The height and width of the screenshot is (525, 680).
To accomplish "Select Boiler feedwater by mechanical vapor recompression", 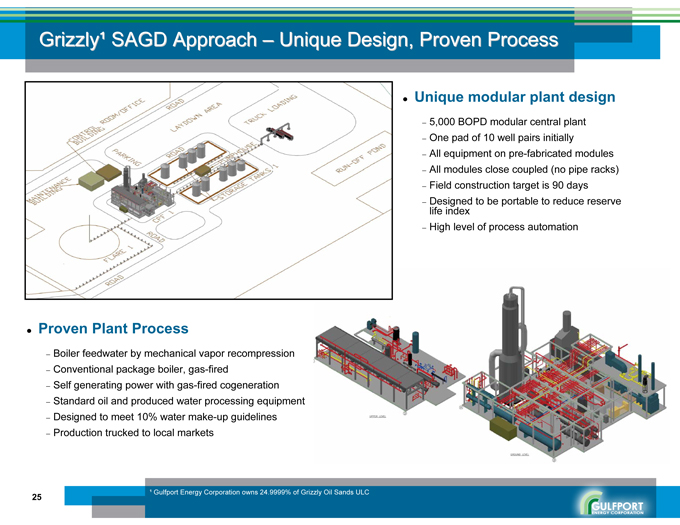I will [x=174, y=353].
